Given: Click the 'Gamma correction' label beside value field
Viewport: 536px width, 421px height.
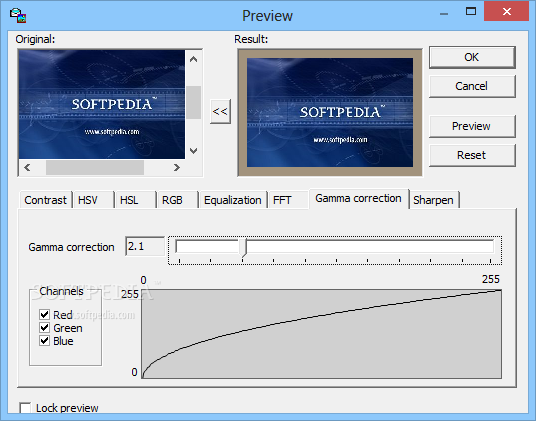Looking at the screenshot, I should pos(71,247).
